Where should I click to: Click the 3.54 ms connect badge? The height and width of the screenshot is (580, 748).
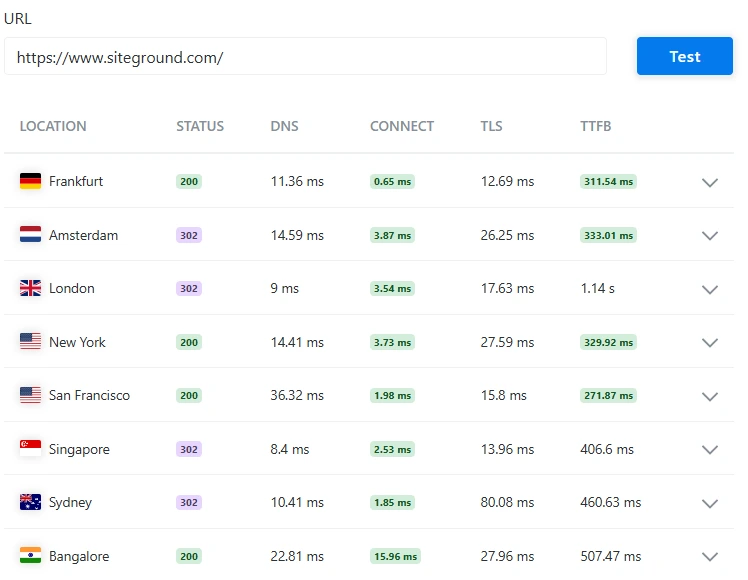click(392, 289)
